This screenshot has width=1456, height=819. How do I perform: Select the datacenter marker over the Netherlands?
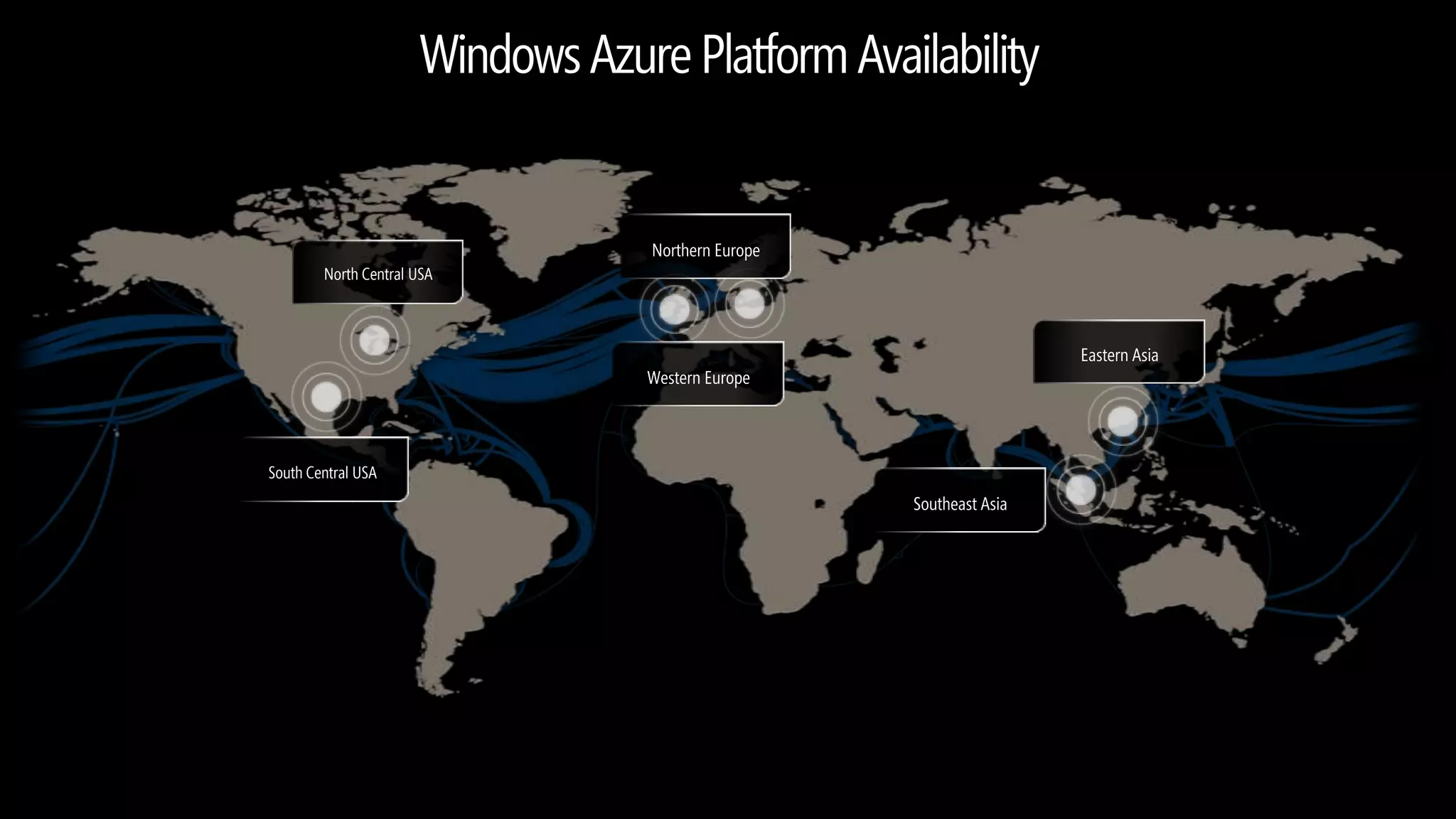click(x=749, y=305)
